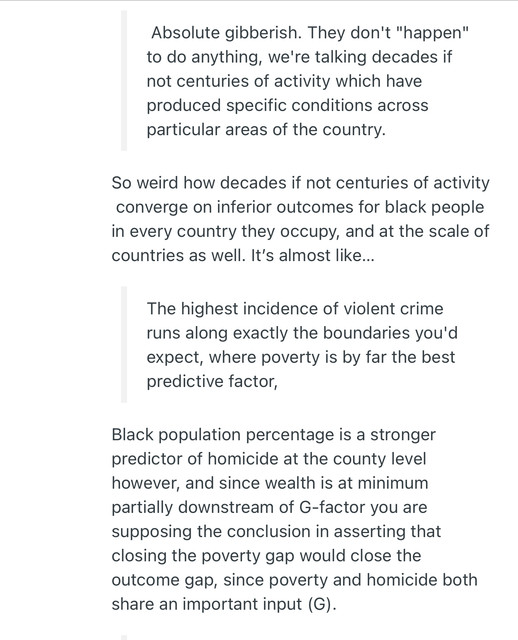Click the quoted line "expect, where poverty is by far"
518x640 pixels.
pyautogui.click(x=300, y=357)
